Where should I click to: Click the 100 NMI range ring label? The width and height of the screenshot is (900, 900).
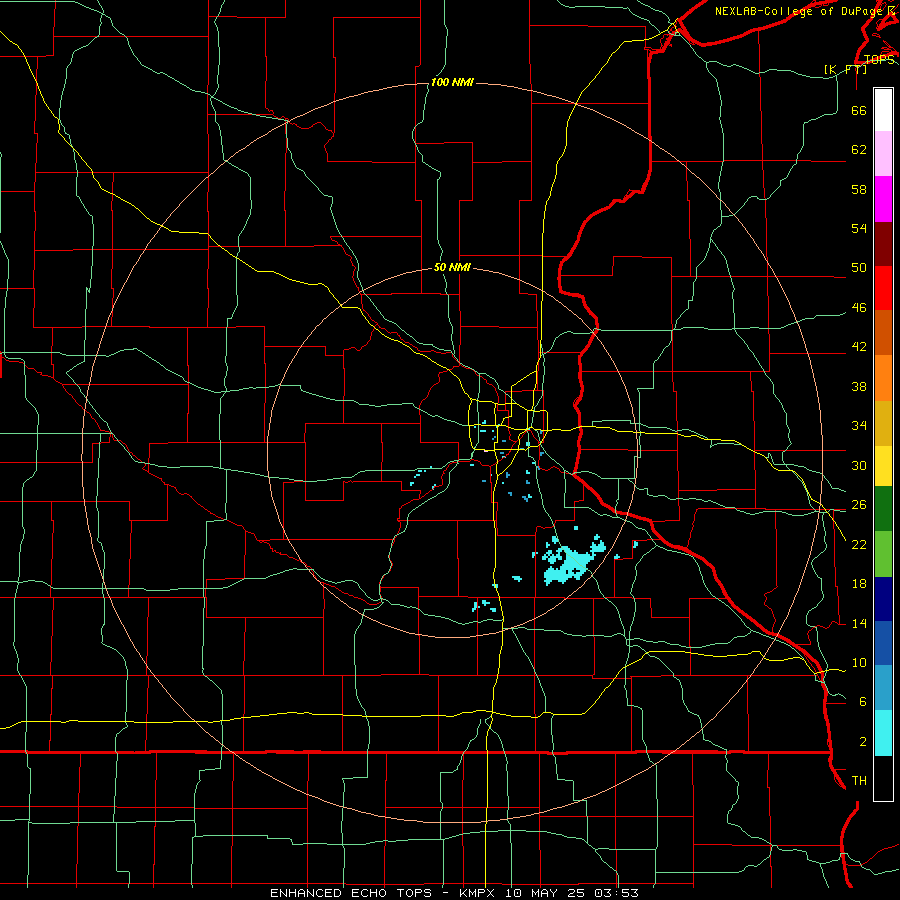452,83
